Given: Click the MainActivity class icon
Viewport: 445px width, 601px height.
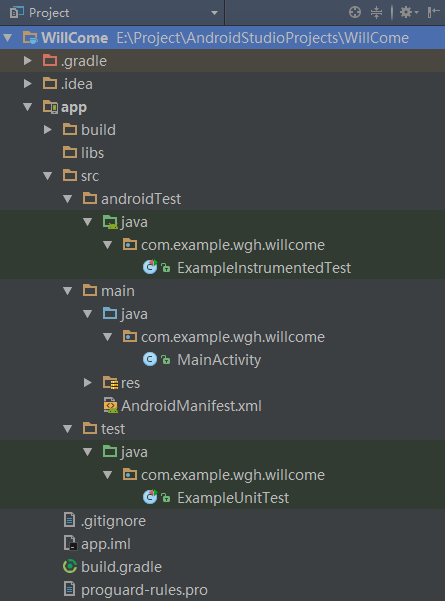Looking at the screenshot, I should point(150,360).
